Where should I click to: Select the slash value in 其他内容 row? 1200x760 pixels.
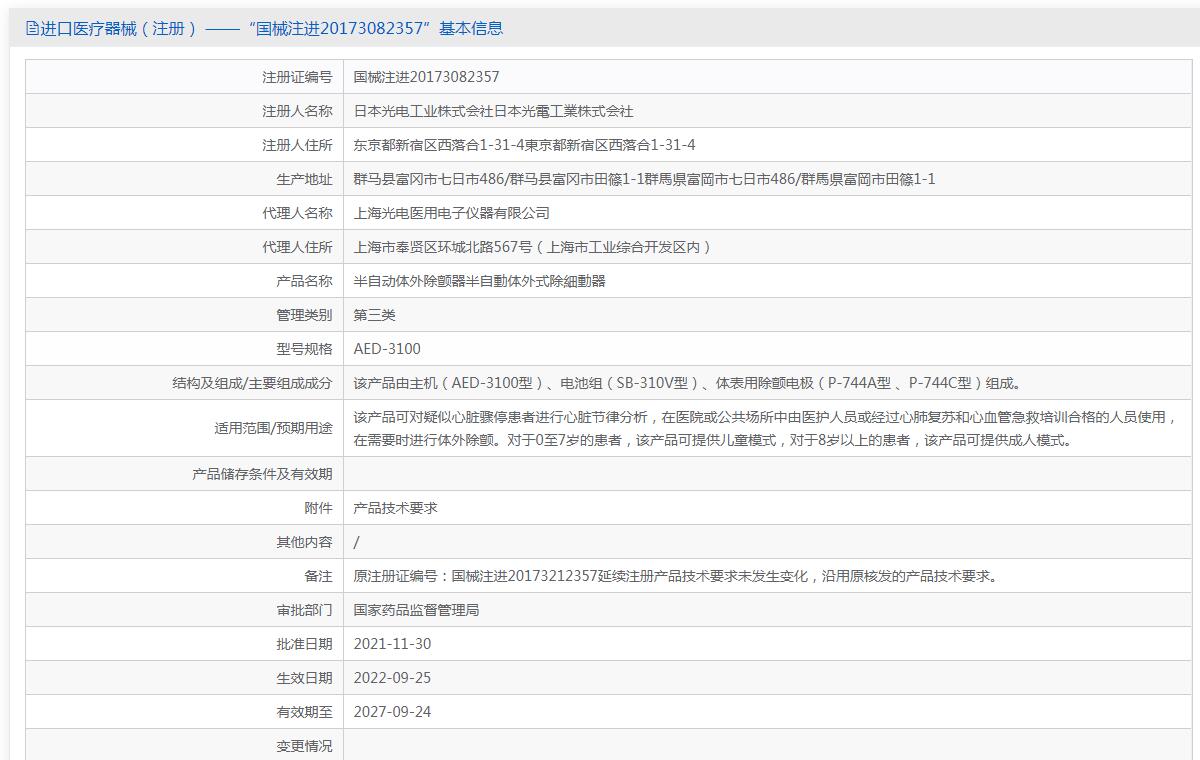(x=357, y=542)
